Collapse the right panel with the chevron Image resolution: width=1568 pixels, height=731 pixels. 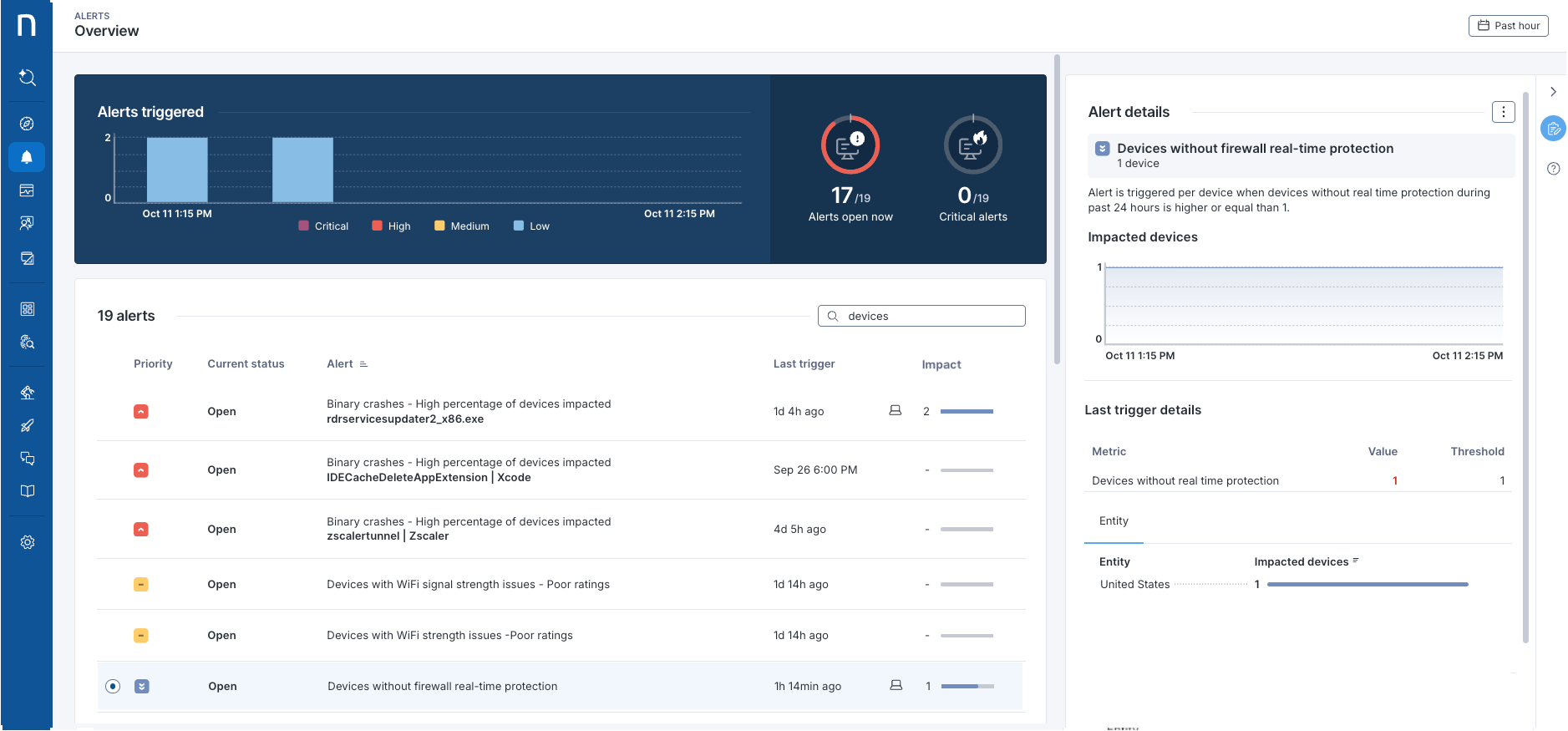(1553, 92)
